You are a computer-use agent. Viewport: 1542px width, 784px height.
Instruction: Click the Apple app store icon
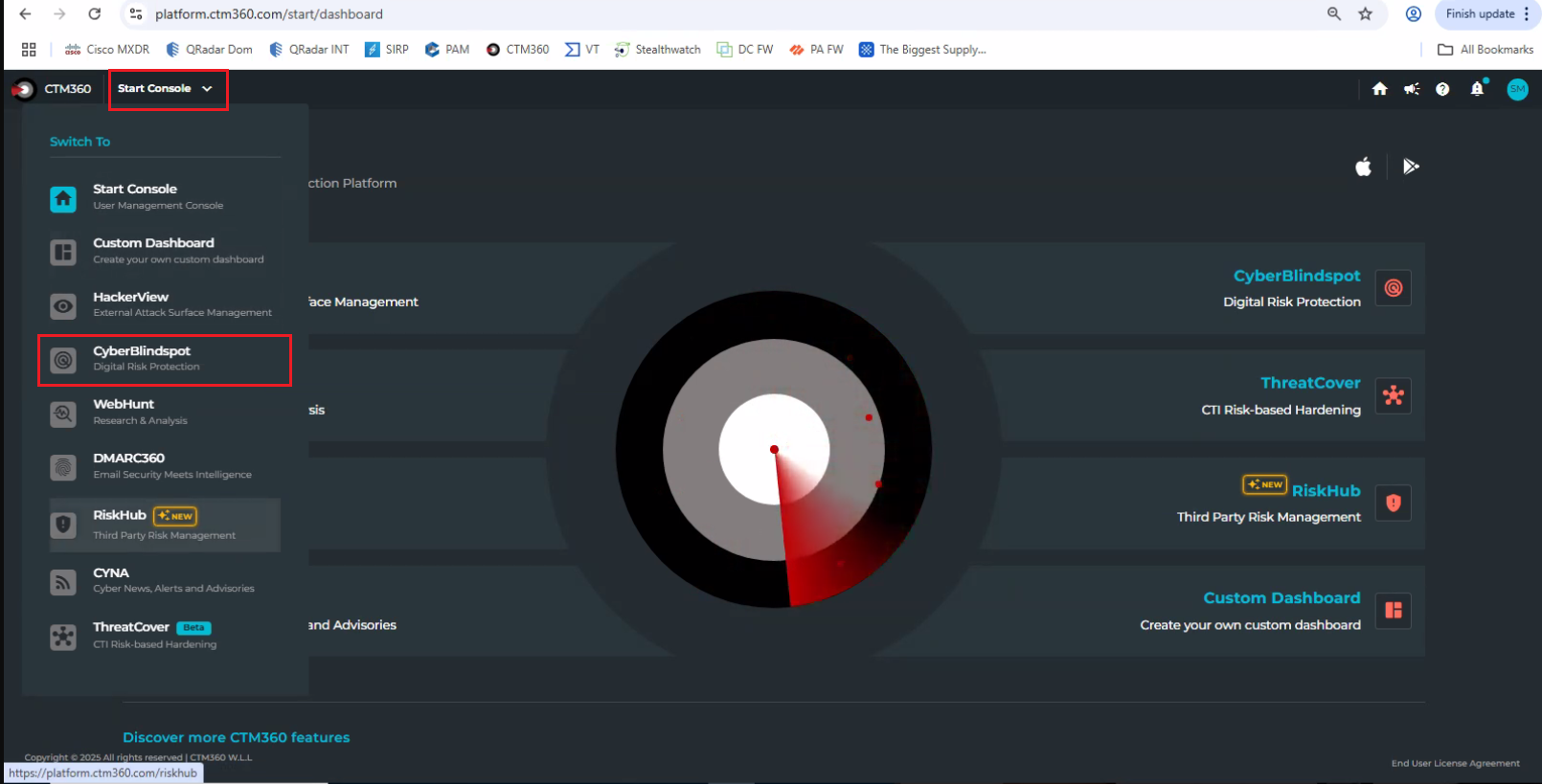[1363, 167]
